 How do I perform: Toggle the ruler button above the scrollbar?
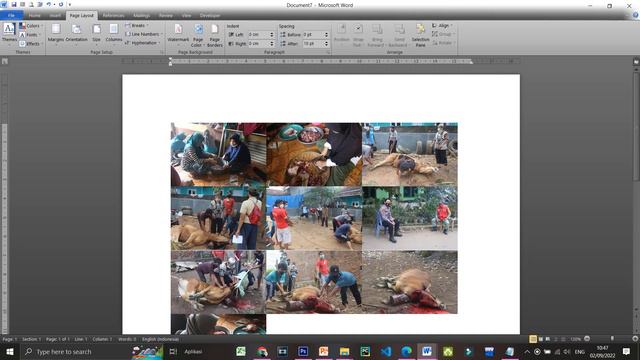(x=636, y=62)
